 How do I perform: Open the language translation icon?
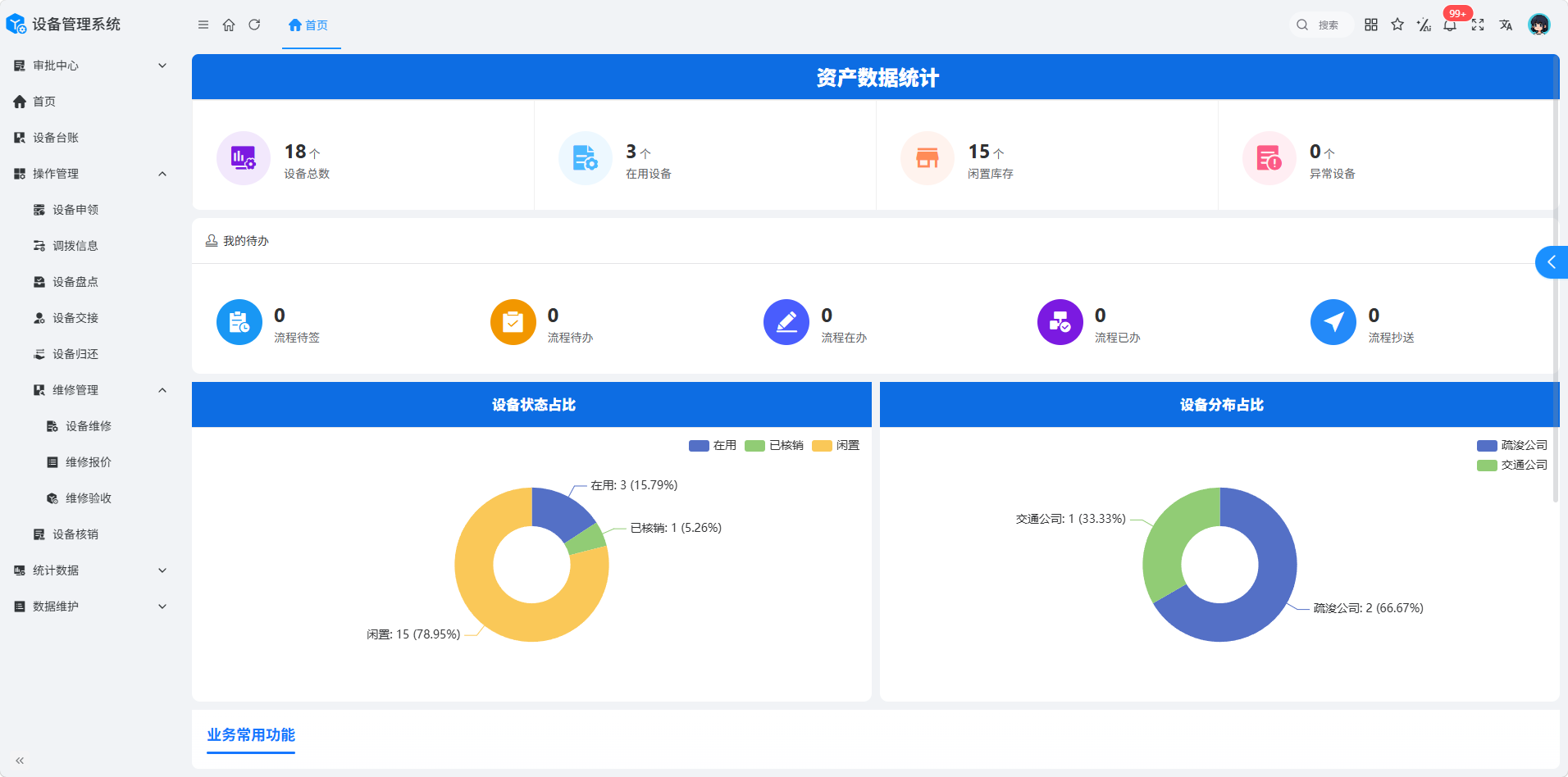1506,25
